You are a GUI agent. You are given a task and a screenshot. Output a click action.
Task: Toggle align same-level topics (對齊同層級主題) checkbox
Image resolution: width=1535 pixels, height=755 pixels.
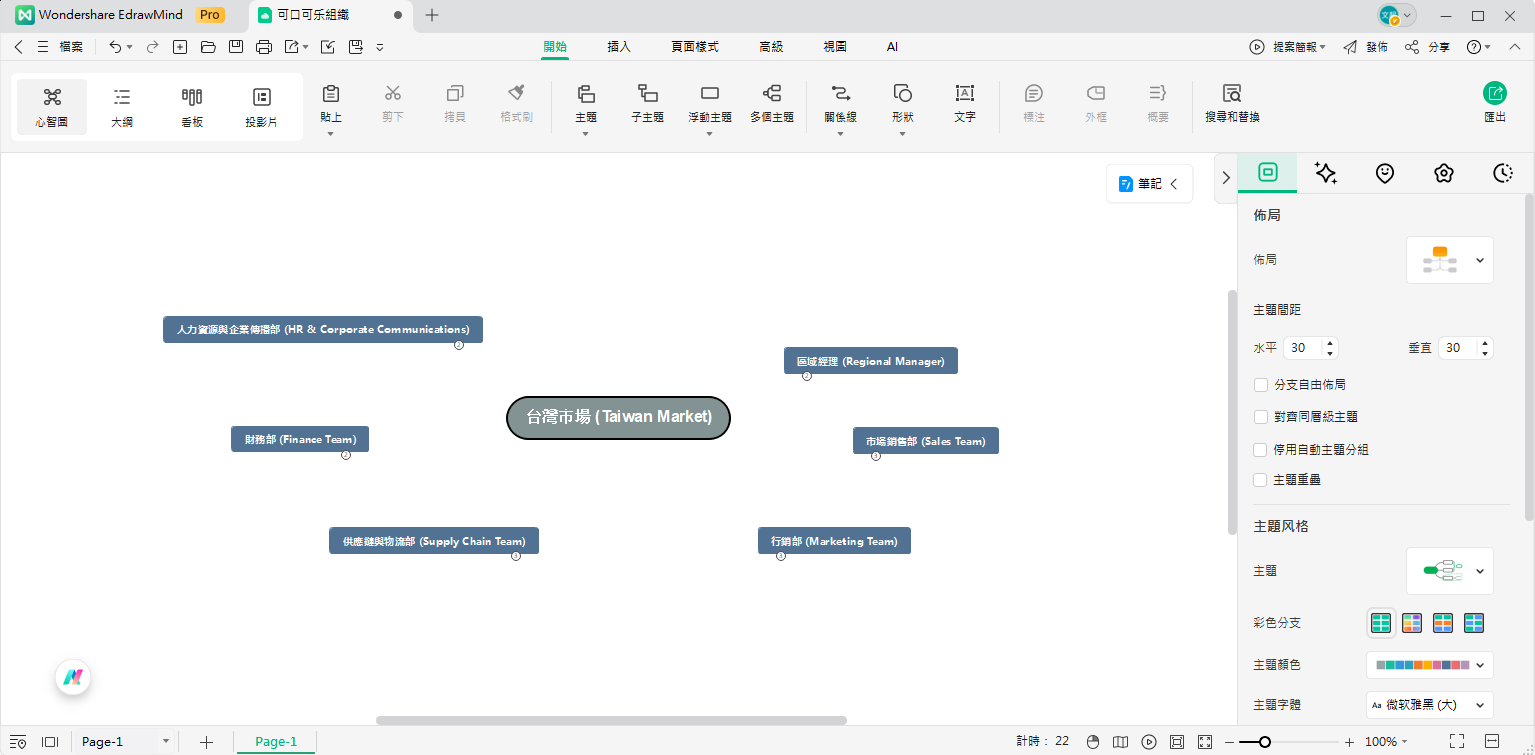1261,417
